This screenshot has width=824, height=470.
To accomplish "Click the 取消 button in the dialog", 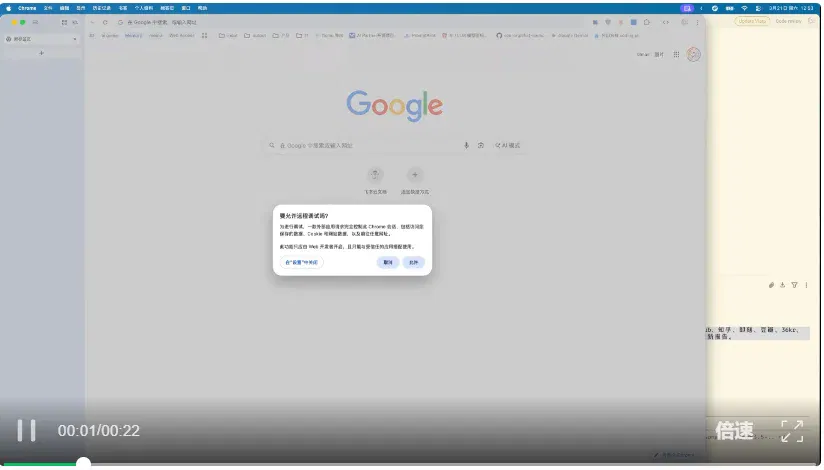I will [x=388, y=262].
